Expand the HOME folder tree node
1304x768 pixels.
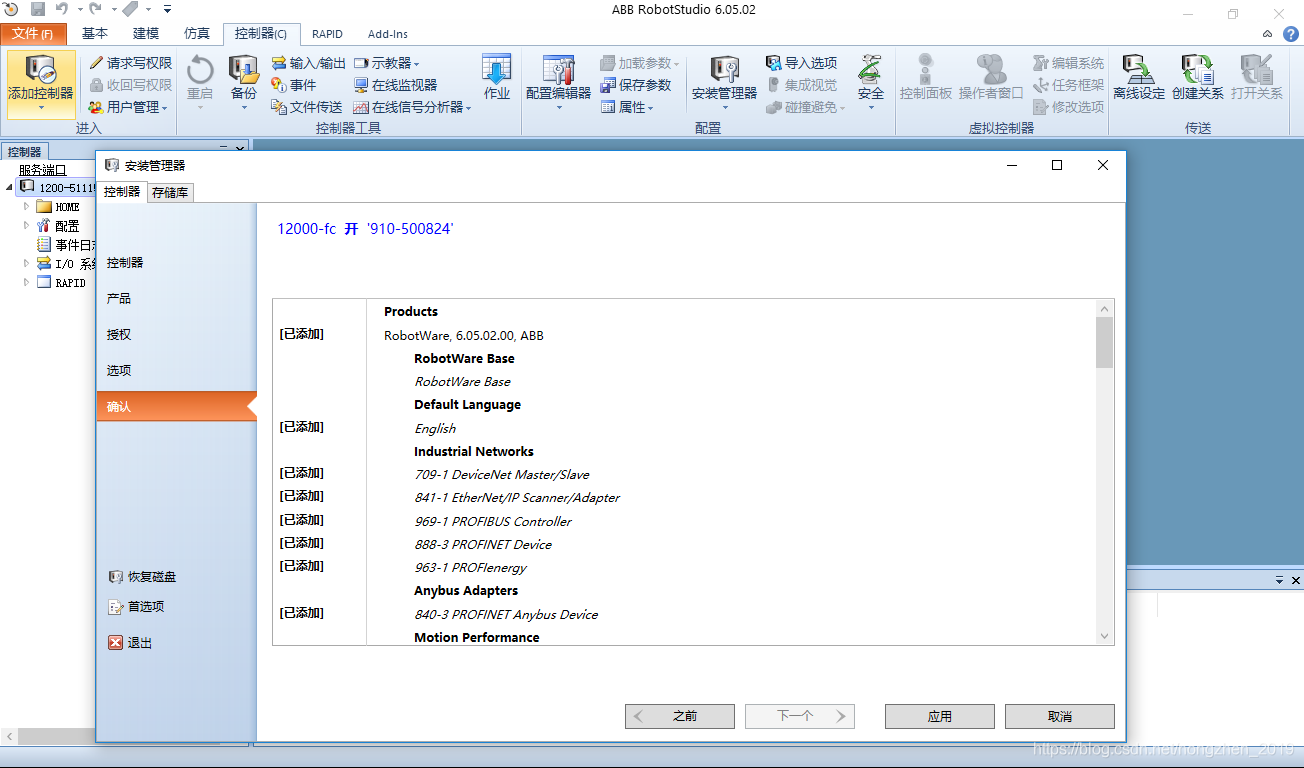click(27, 206)
